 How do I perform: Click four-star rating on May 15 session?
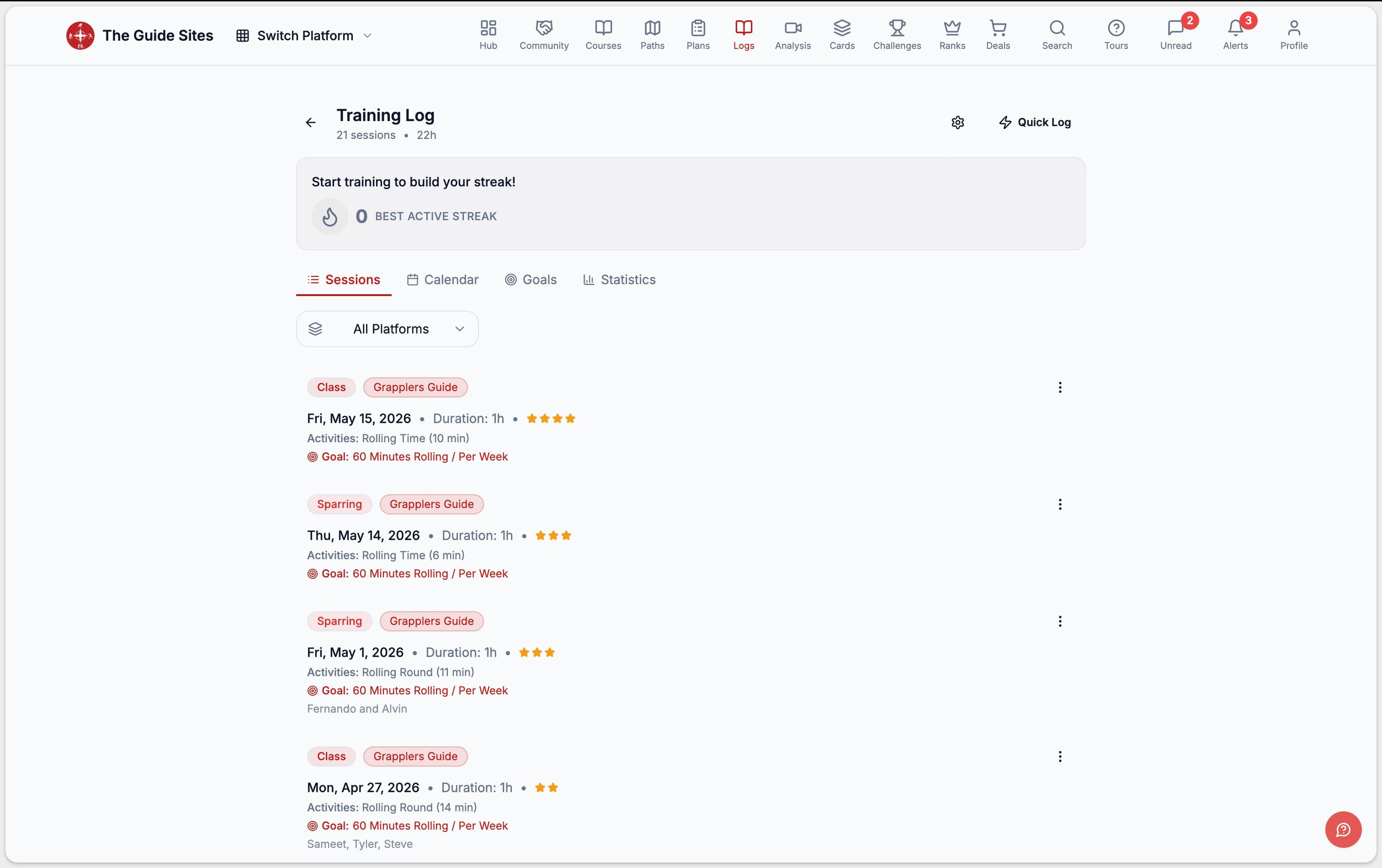tap(551, 419)
